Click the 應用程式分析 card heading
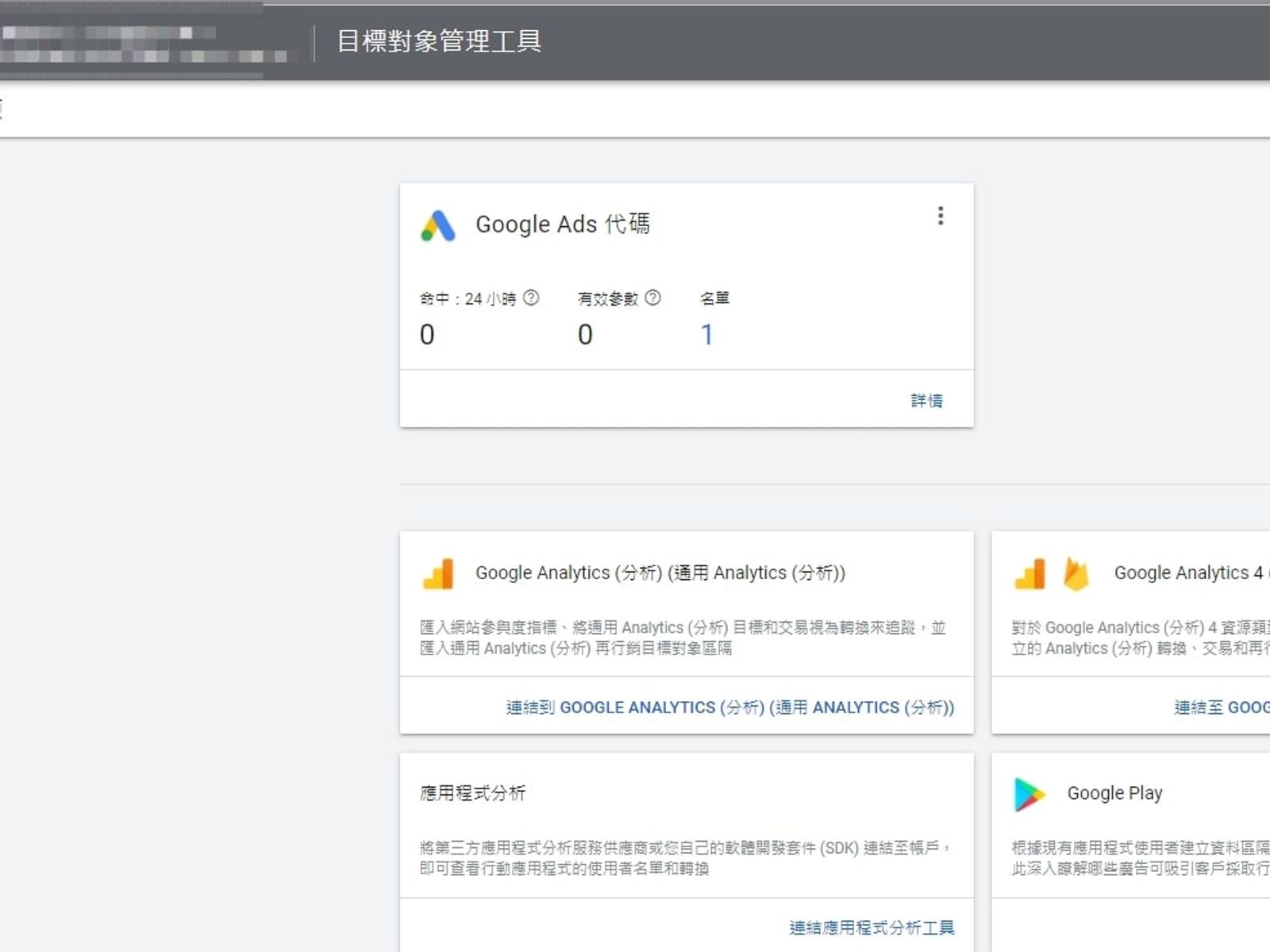Viewport: 1270px width, 952px height. point(472,793)
